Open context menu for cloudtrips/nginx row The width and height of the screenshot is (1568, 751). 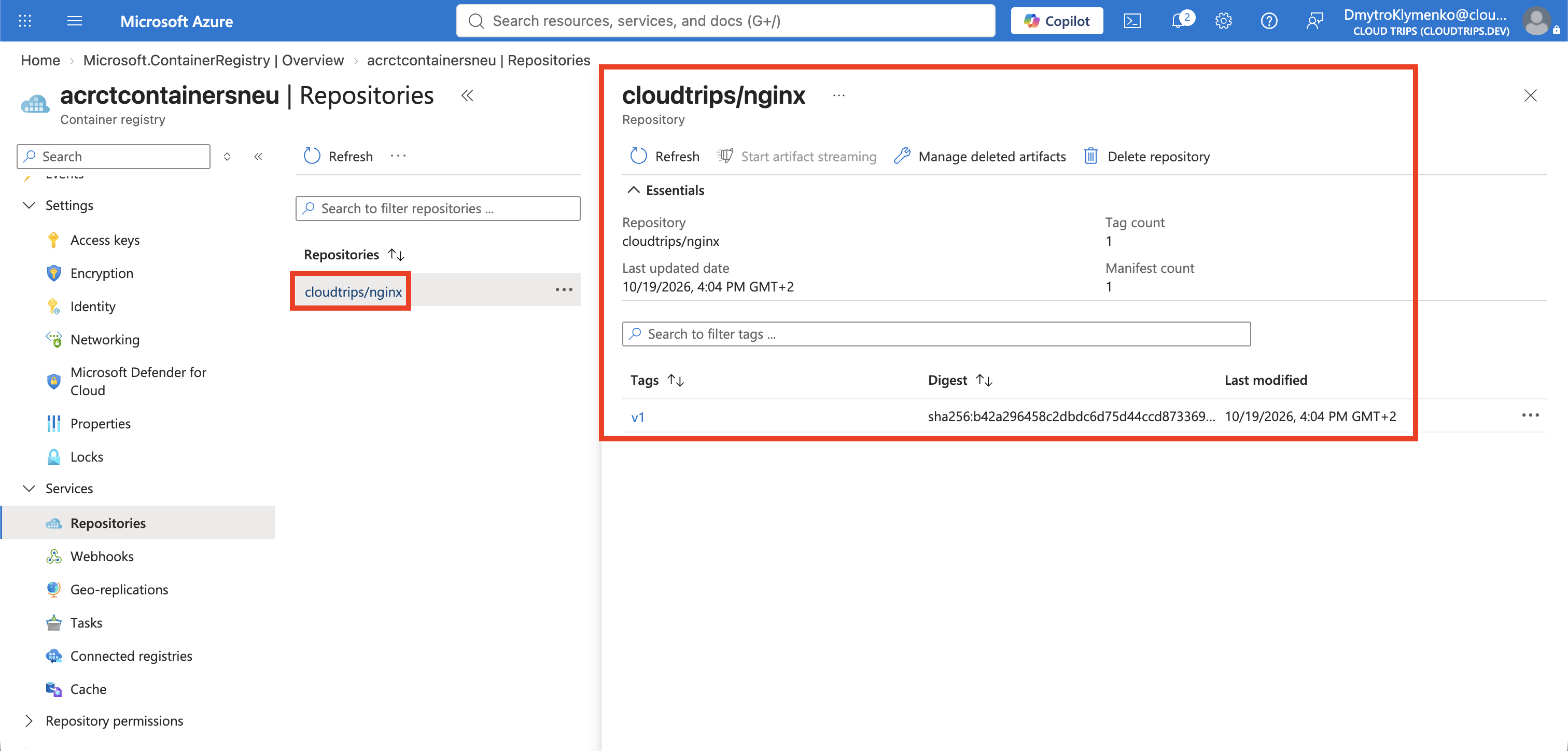pos(564,289)
